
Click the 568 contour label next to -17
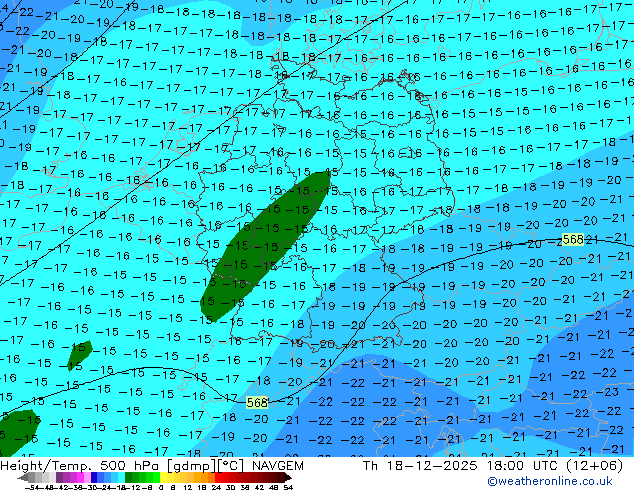coord(257,402)
